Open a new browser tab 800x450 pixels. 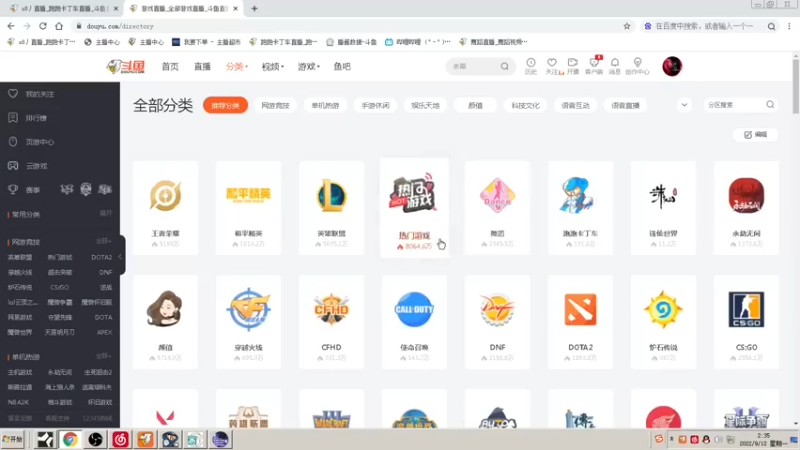pos(254,8)
